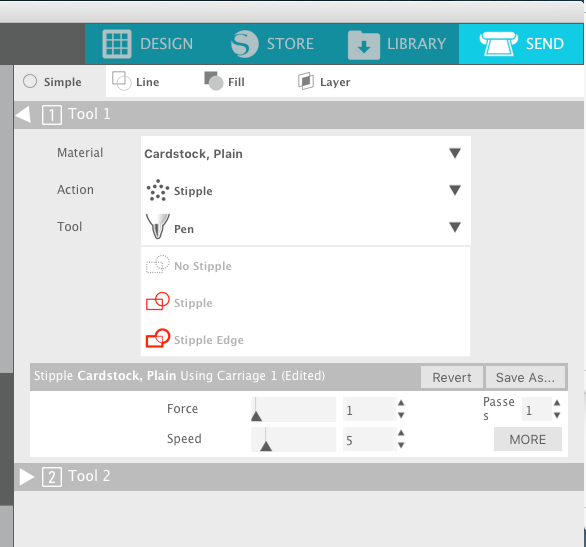Open the Action dropdown showing Stipple
This screenshot has height=547, width=586.
(x=306, y=190)
